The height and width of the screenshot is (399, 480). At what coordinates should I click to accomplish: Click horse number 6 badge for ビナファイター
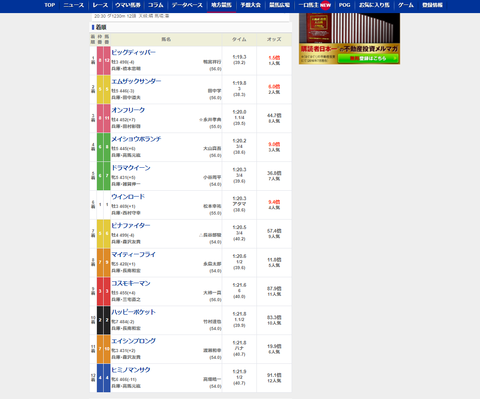pyautogui.click(x=107, y=234)
